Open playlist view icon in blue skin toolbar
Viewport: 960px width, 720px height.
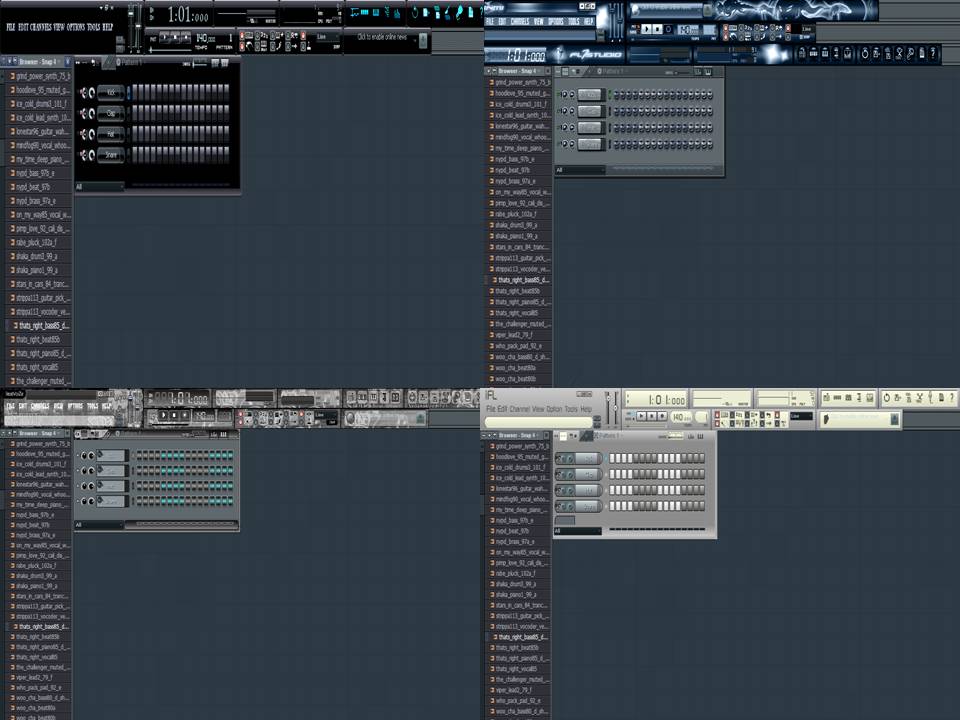(802, 54)
